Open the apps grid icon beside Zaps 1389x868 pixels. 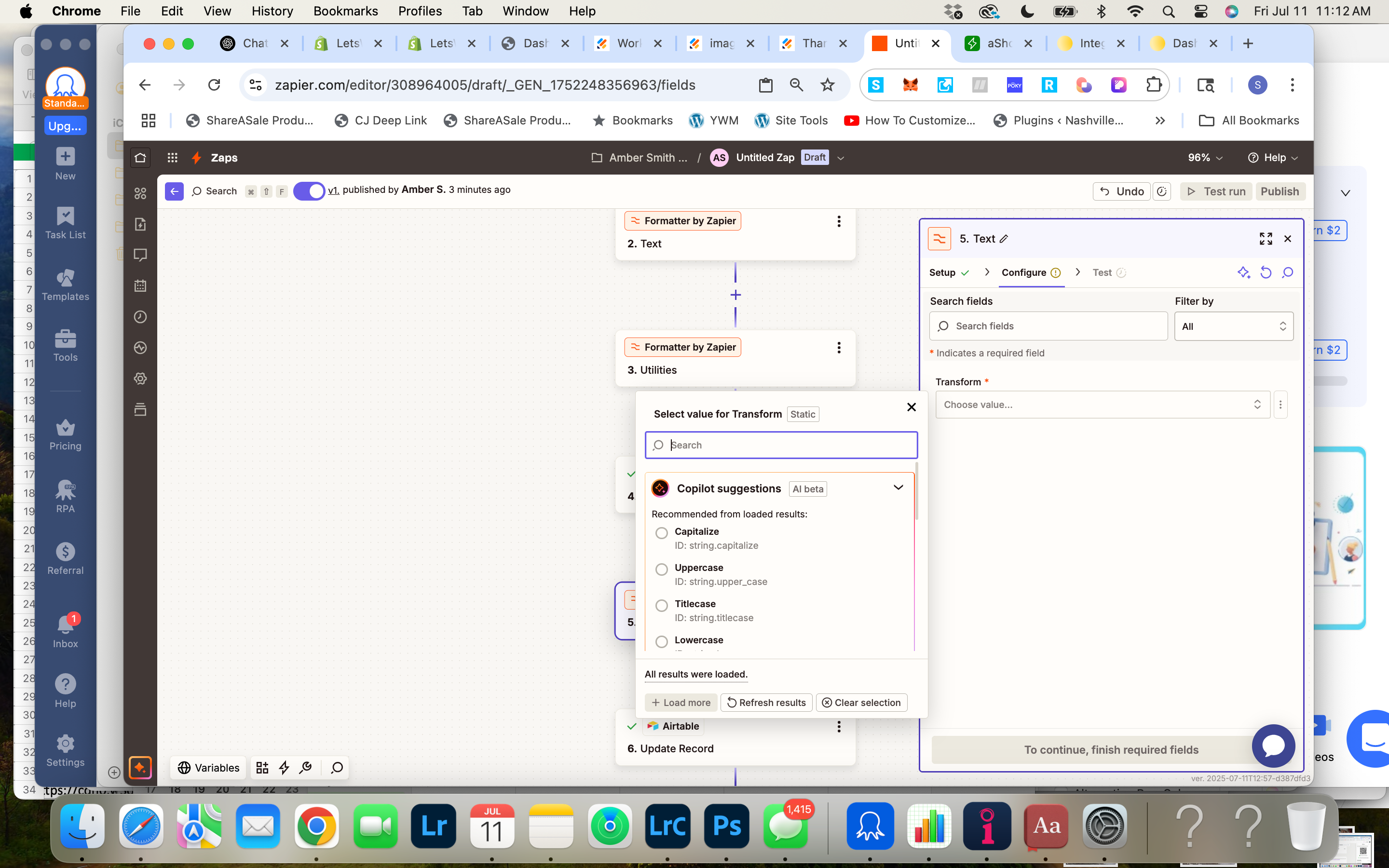click(x=172, y=157)
